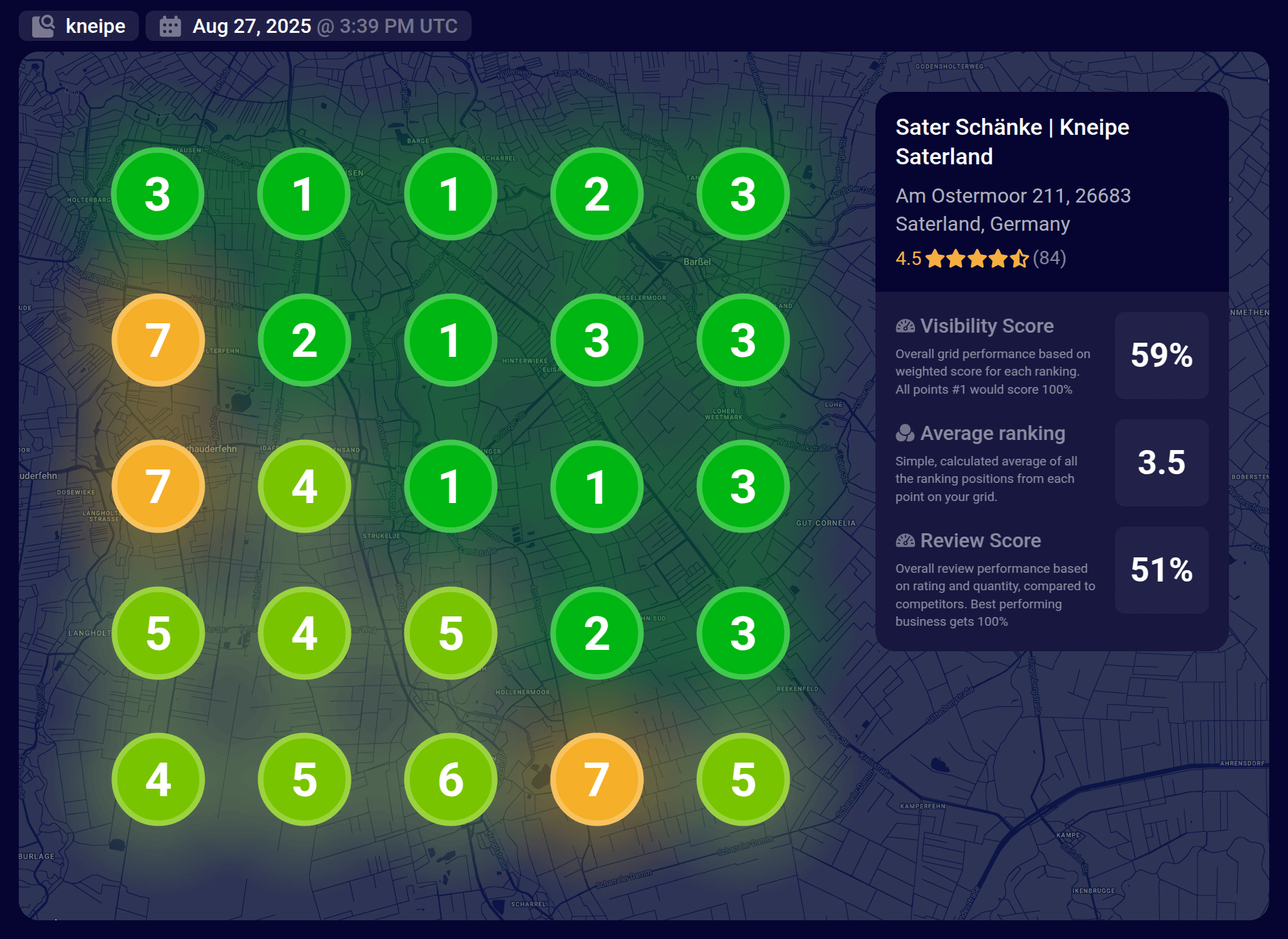Click the green 1 marker in the center of the top row

pyautogui.click(x=450, y=194)
